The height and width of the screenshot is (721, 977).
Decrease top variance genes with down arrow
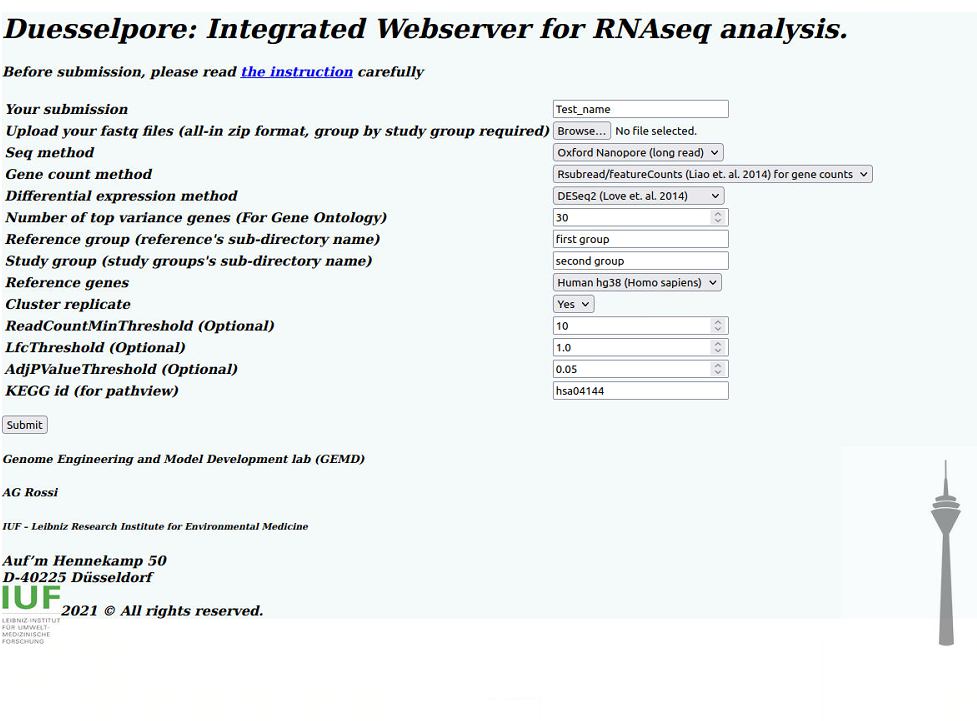[718, 221]
